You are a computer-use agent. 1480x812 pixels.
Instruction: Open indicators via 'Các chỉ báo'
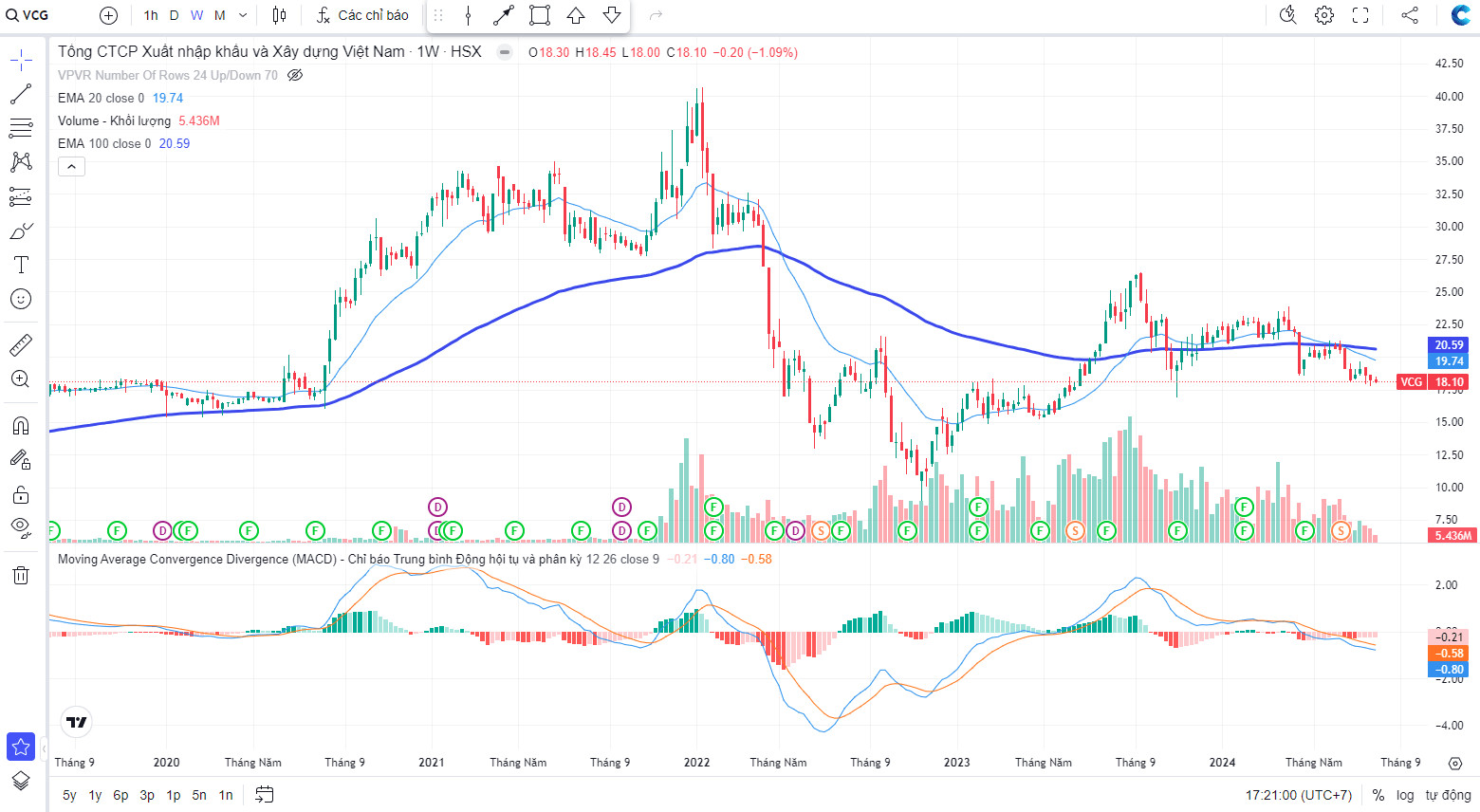361,15
